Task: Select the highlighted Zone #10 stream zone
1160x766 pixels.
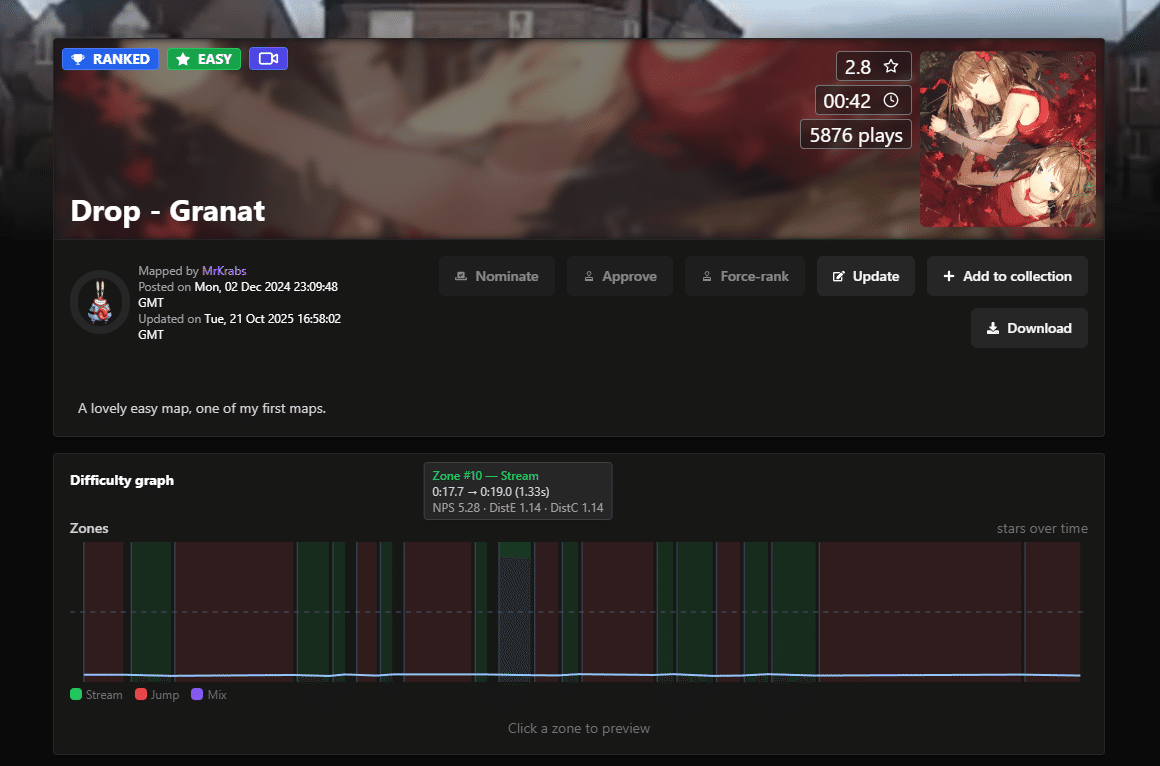Action: tap(515, 611)
